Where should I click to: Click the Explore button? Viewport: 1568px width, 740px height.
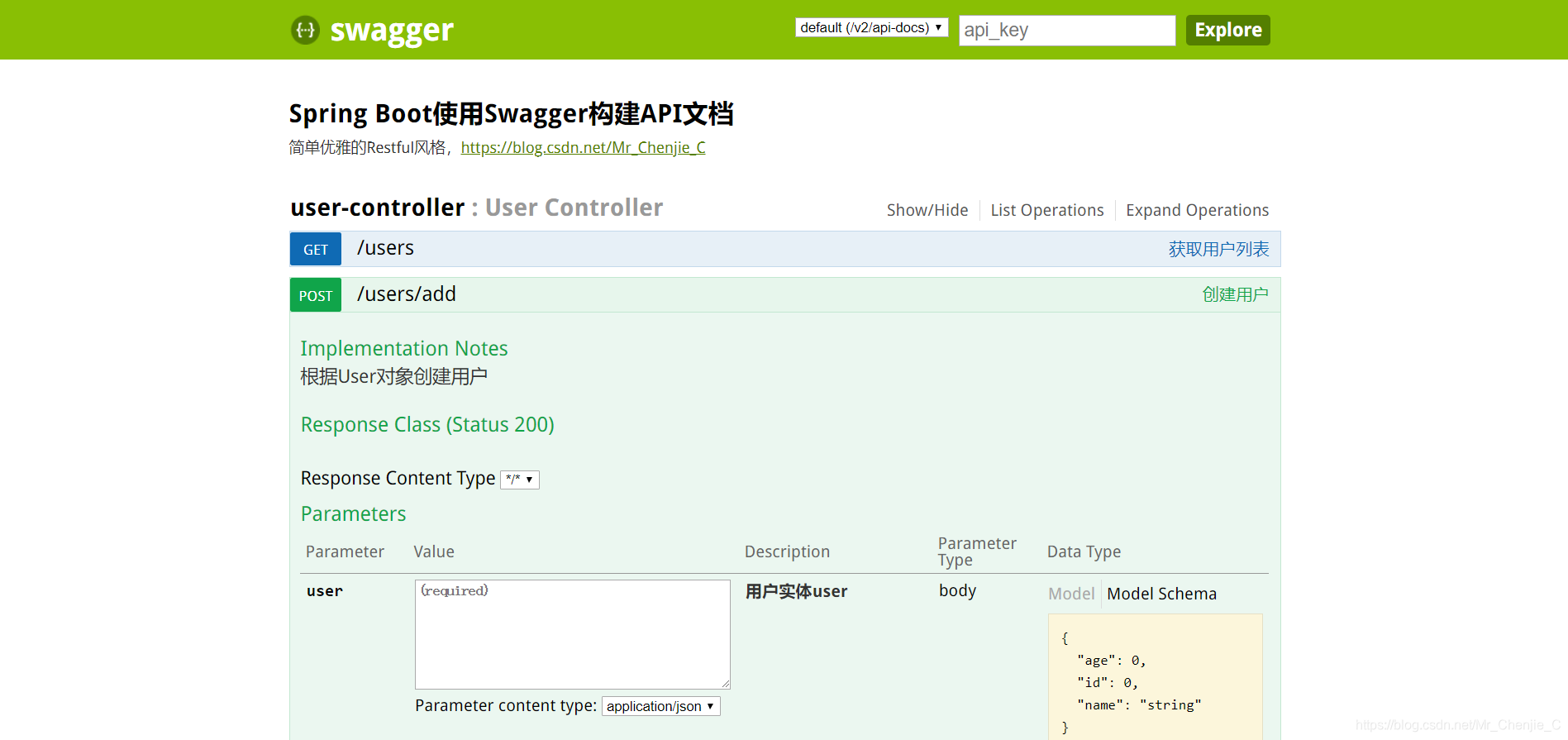point(1227,31)
